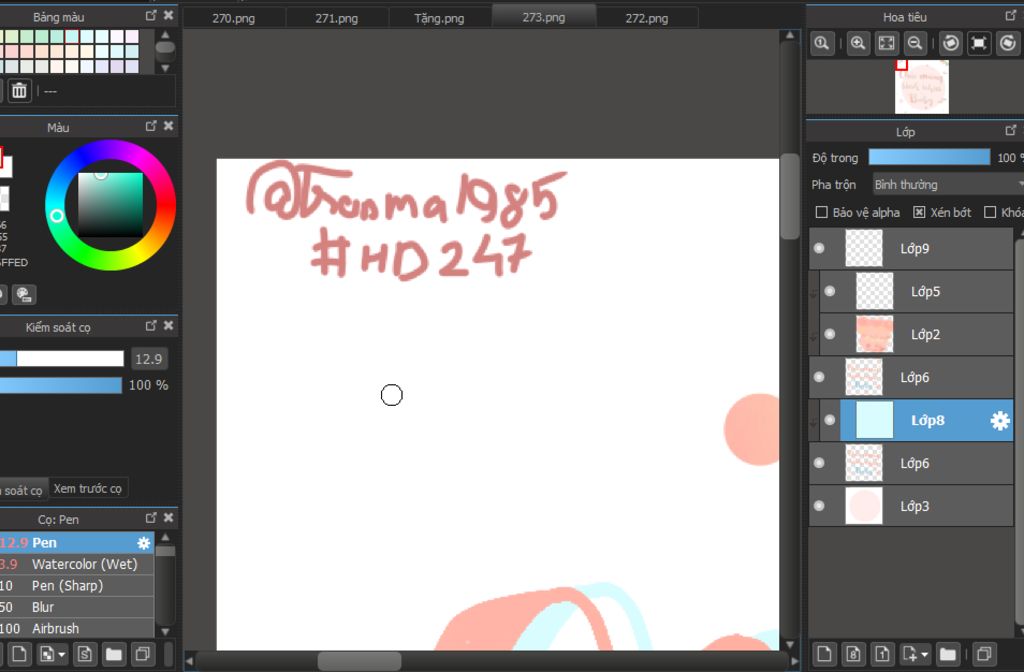Add new 8-bit layer
The height and width of the screenshot is (672, 1024).
[x=854, y=654]
